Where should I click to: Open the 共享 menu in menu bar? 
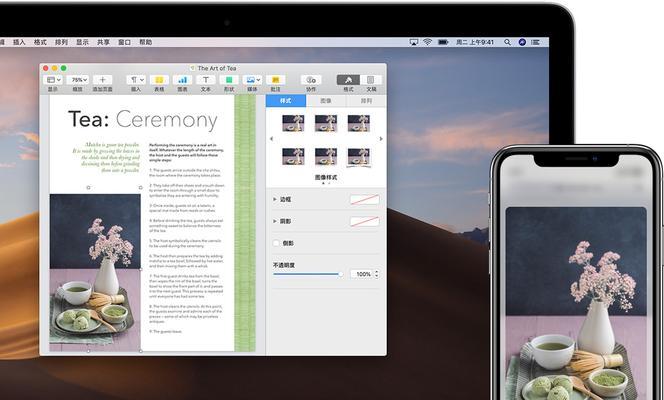[103, 42]
